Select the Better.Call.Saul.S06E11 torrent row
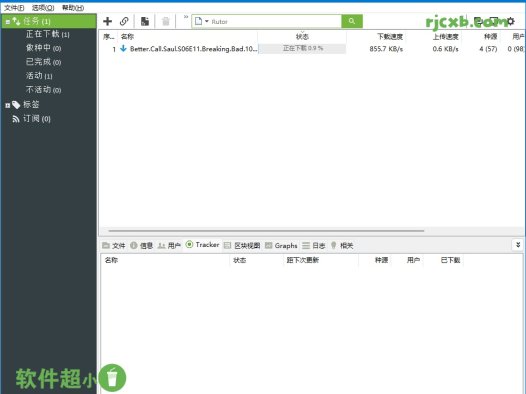The width and height of the screenshot is (526, 394). (312, 49)
